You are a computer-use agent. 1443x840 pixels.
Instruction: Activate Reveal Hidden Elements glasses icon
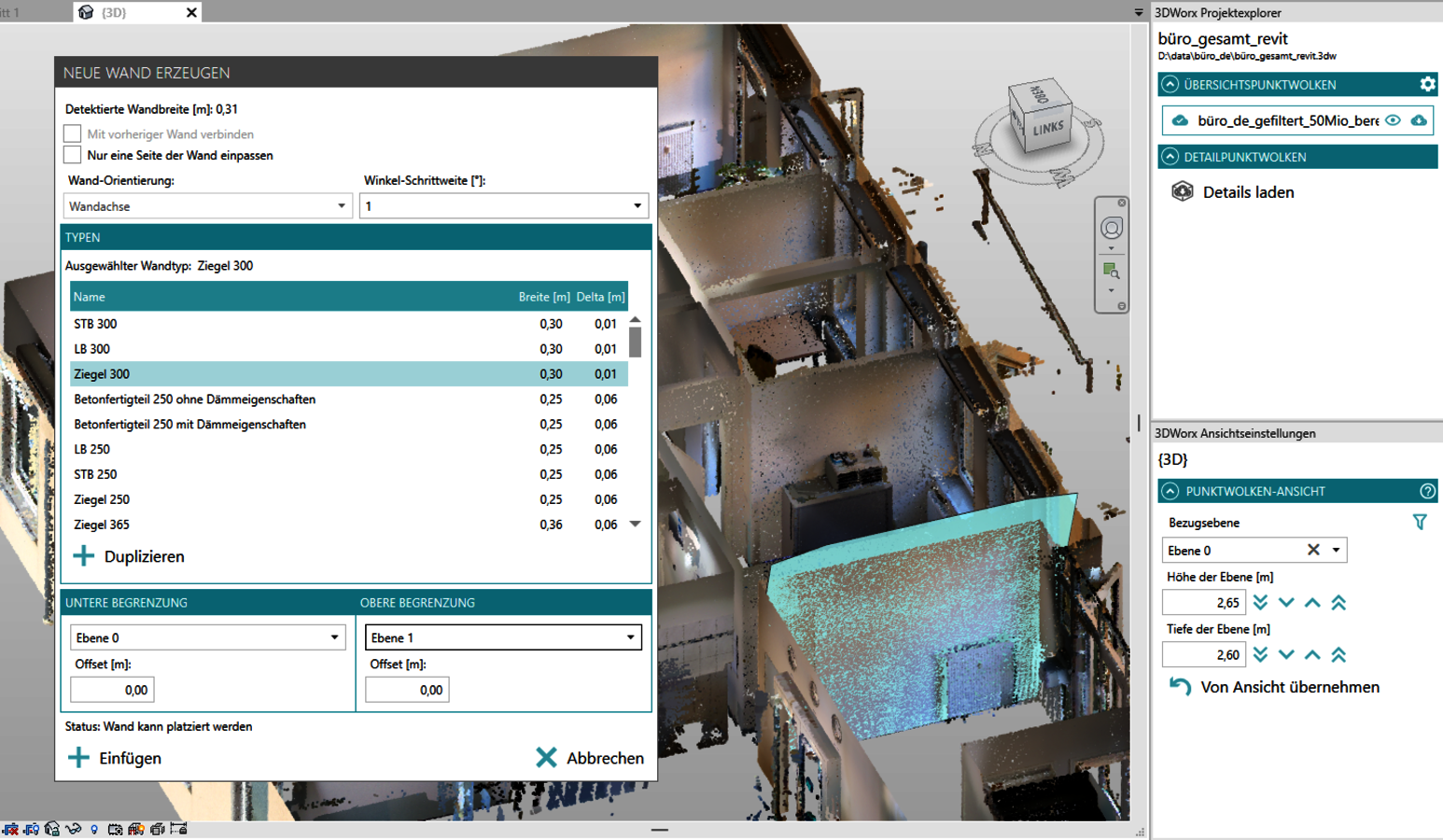click(72, 830)
